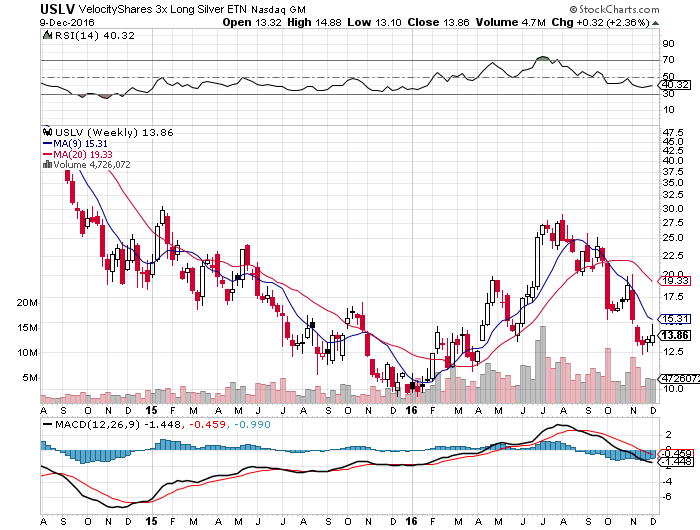
Task: Click the 15M volume axis label
Action: [27, 328]
